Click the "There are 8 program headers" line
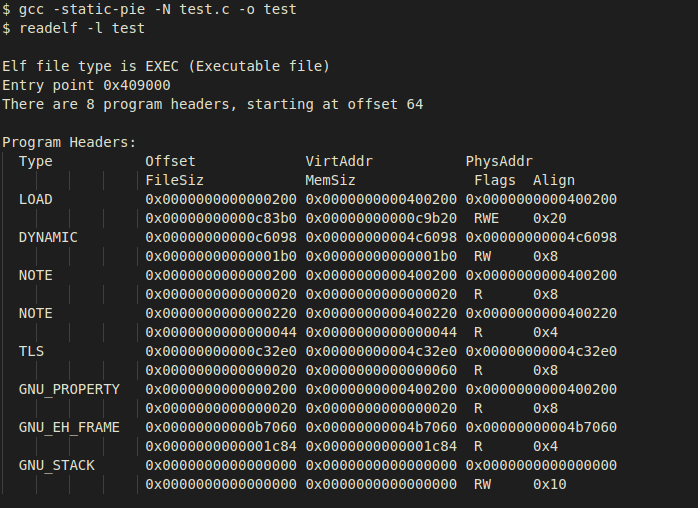Screen dimensions: 698x508 (212, 104)
